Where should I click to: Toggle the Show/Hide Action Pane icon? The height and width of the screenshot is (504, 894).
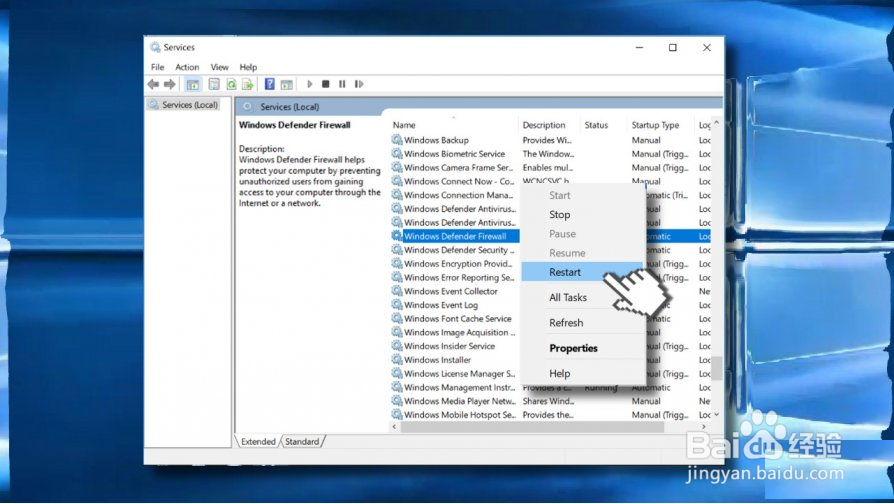coord(286,84)
